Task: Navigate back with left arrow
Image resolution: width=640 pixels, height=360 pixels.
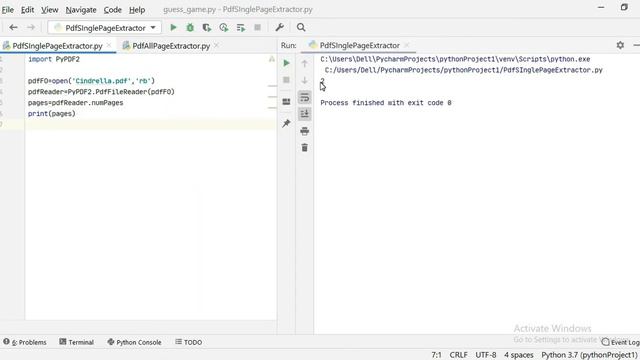Action: pos(13,27)
